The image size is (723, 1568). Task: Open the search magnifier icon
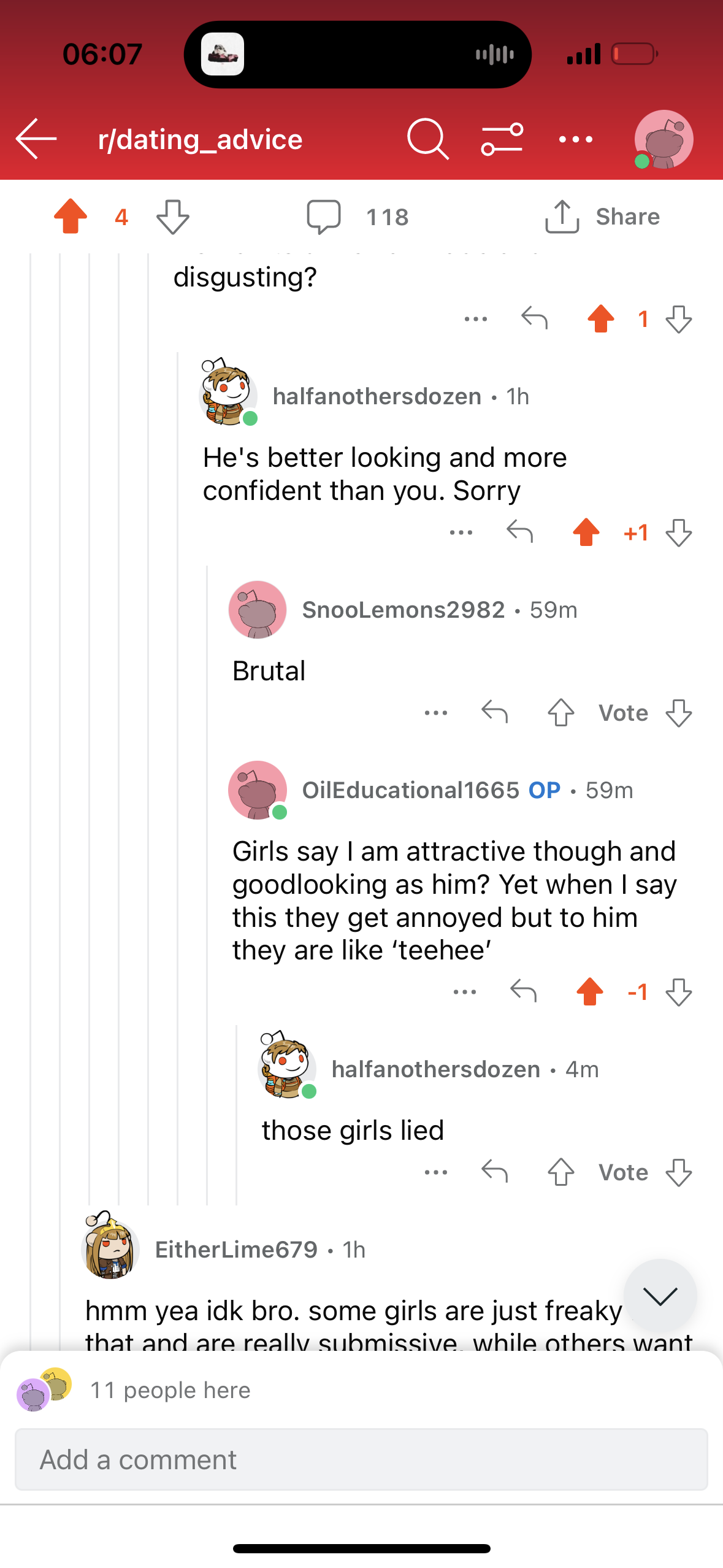coord(427,139)
